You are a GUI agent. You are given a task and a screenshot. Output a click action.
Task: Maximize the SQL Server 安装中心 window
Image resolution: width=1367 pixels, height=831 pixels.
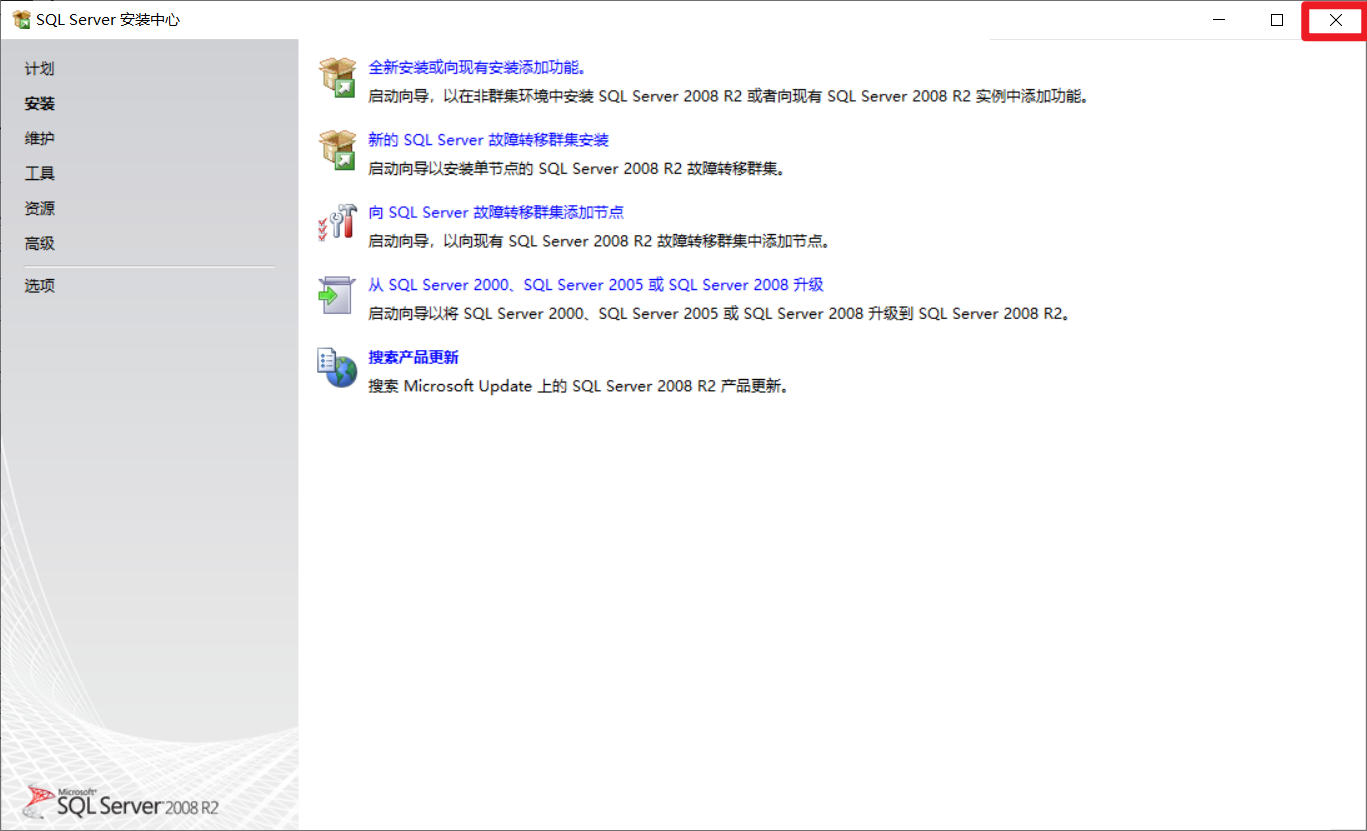click(1277, 20)
